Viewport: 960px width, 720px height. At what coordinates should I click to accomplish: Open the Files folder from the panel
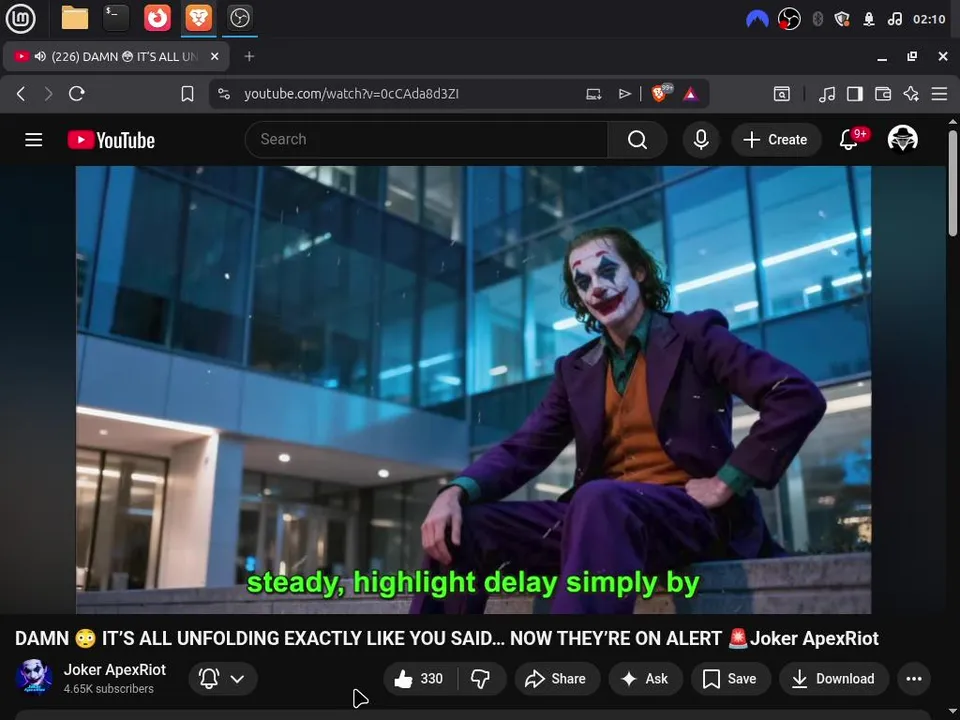tap(75, 18)
